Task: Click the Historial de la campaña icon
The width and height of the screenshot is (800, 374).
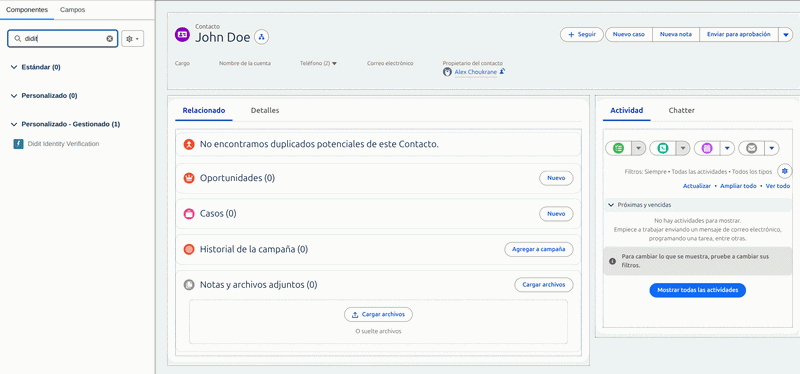Action: 189,250
